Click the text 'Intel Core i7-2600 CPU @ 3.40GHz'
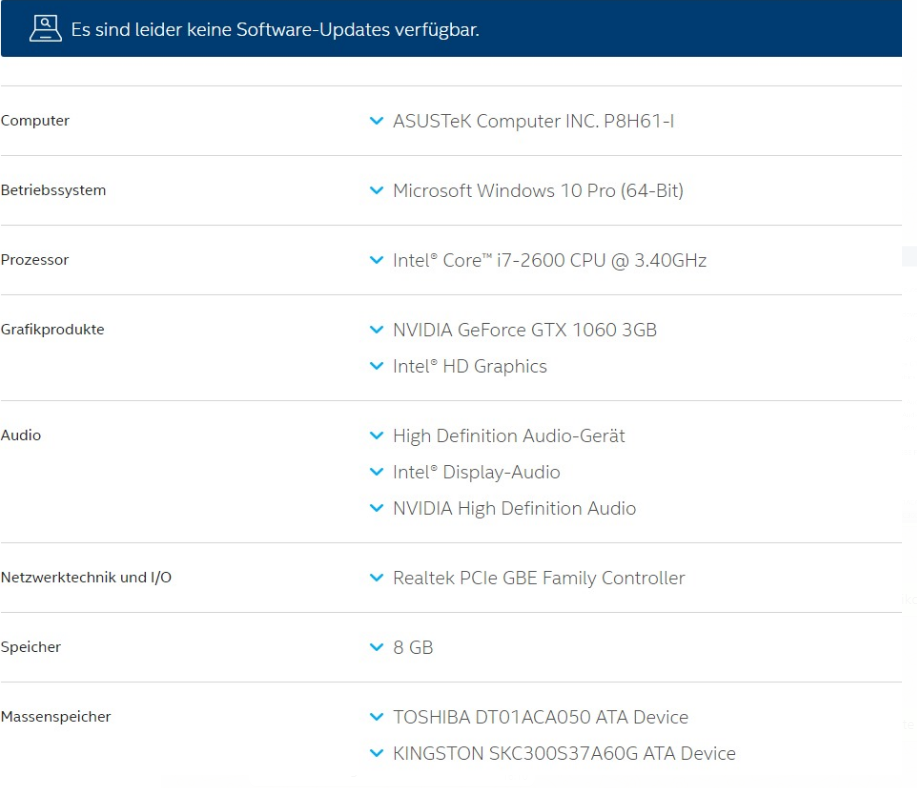The image size is (917, 788). pyautogui.click(x=550, y=260)
